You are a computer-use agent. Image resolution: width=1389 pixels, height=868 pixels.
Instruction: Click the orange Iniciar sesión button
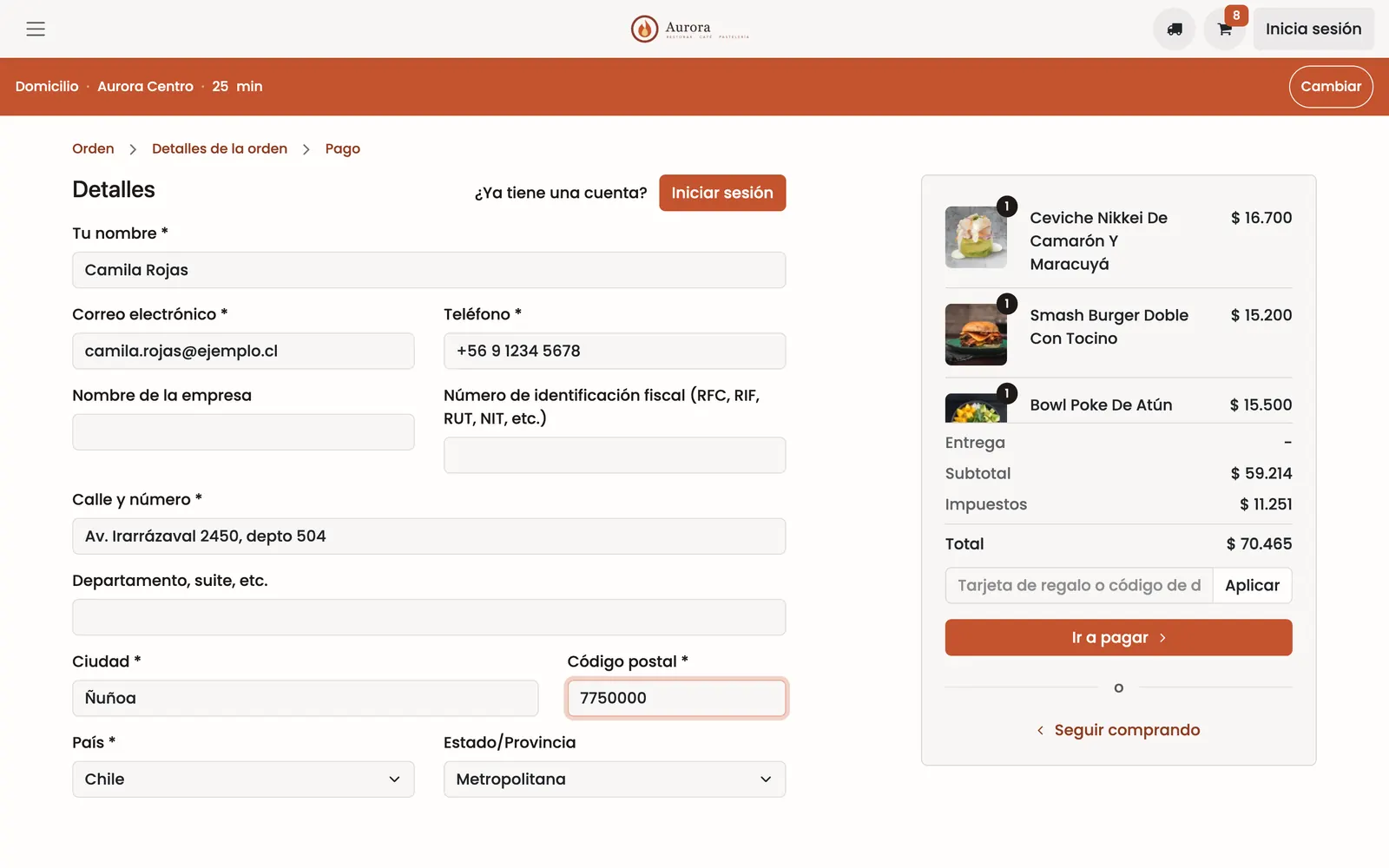point(722,193)
